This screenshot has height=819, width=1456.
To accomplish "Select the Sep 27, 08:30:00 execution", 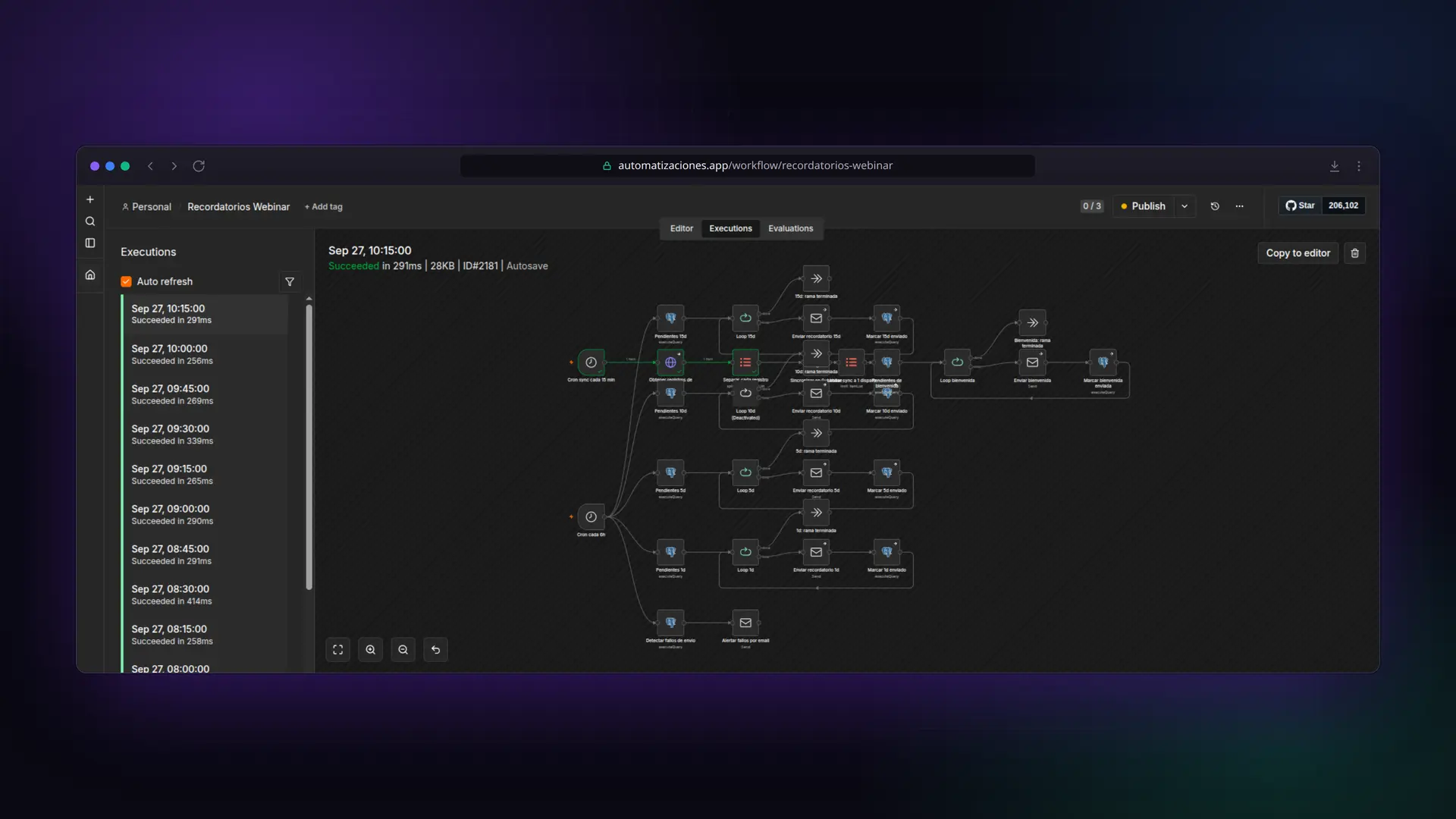I will tap(205, 595).
